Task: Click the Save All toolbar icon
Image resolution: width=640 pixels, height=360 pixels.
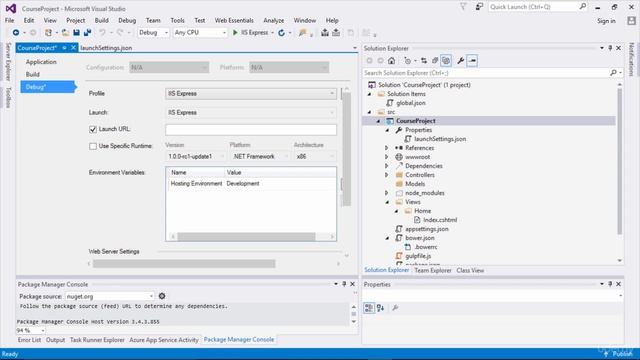Action: click(87, 33)
